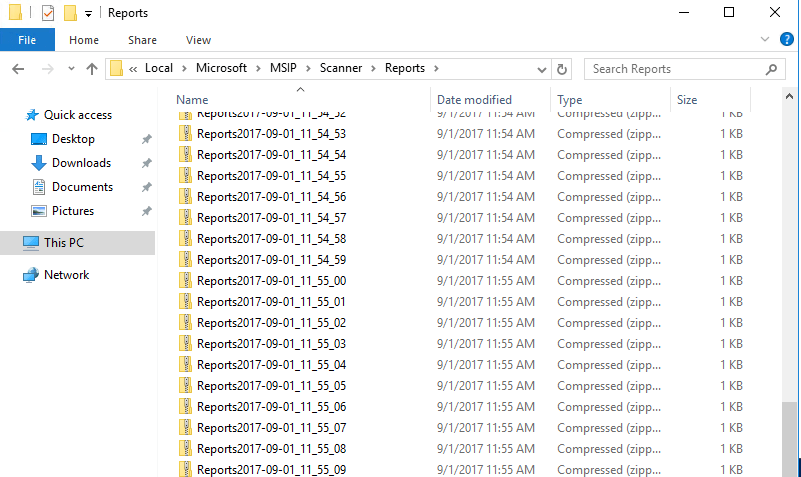The width and height of the screenshot is (801, 477).
Task: Open the address bar history dropdown
Action: point(541,69)
